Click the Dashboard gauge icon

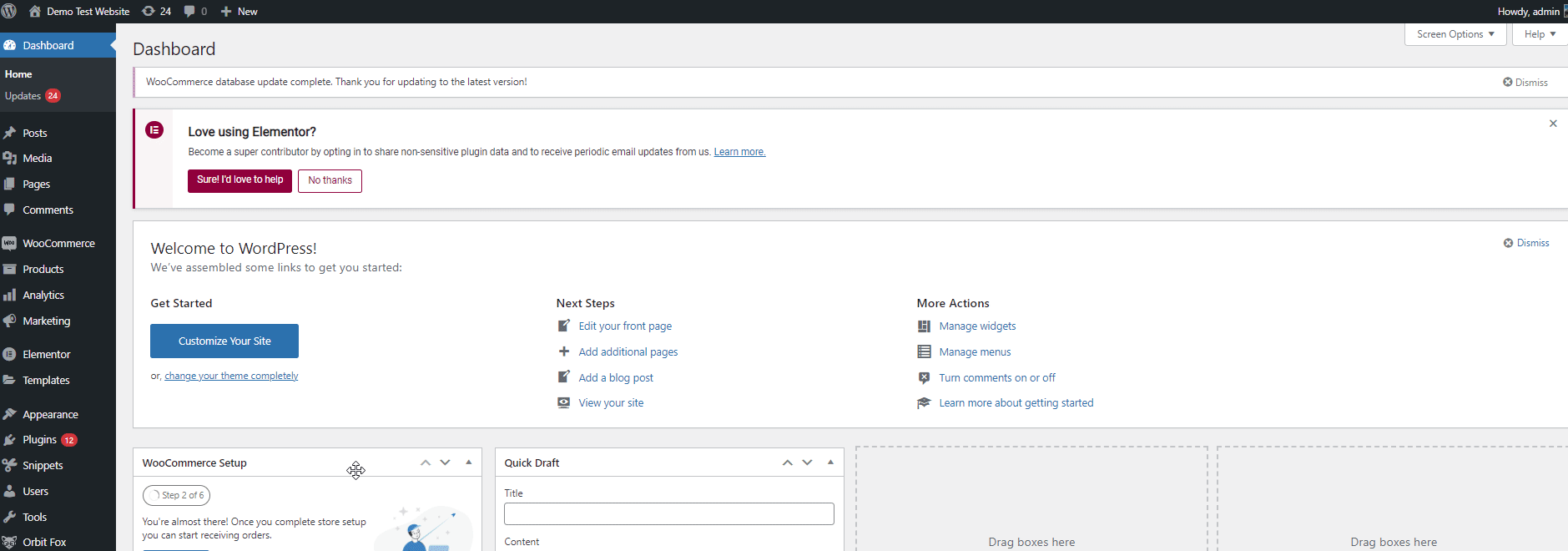coord(10,45)
